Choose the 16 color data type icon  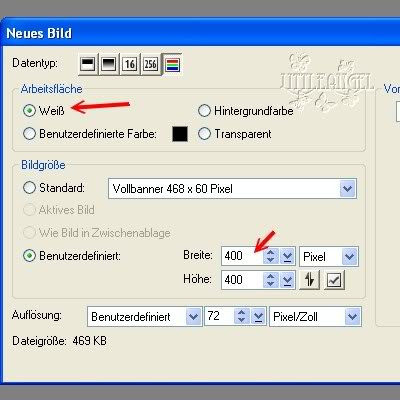click(x=129, y=64)
